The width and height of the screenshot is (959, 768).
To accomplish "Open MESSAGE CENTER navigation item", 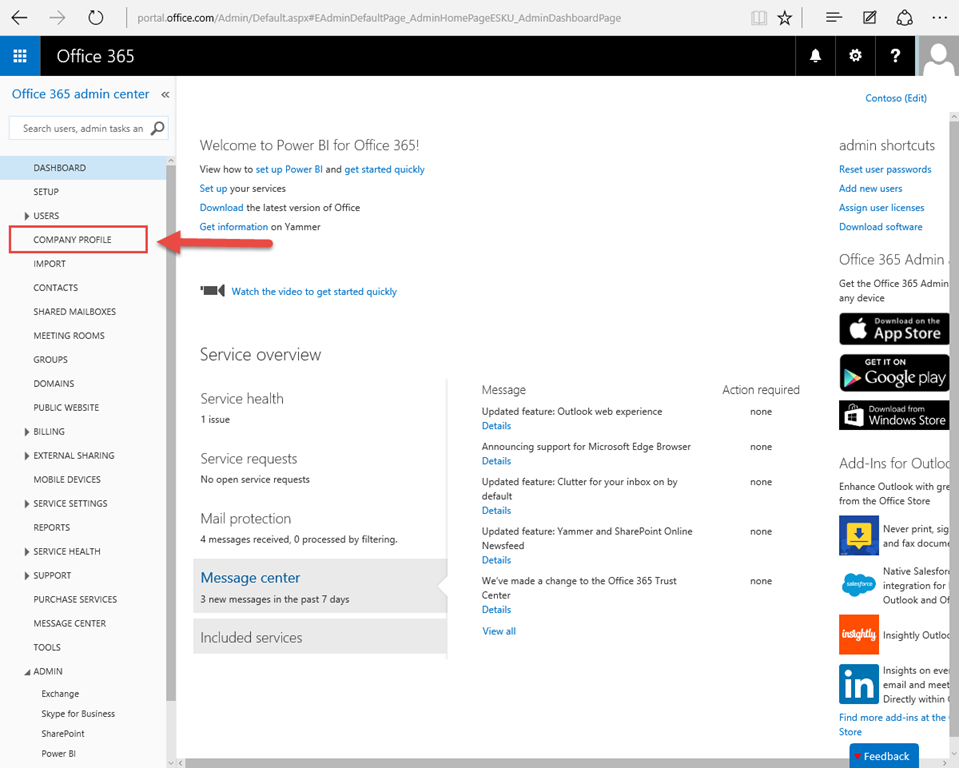I will (x=70, y=623).
